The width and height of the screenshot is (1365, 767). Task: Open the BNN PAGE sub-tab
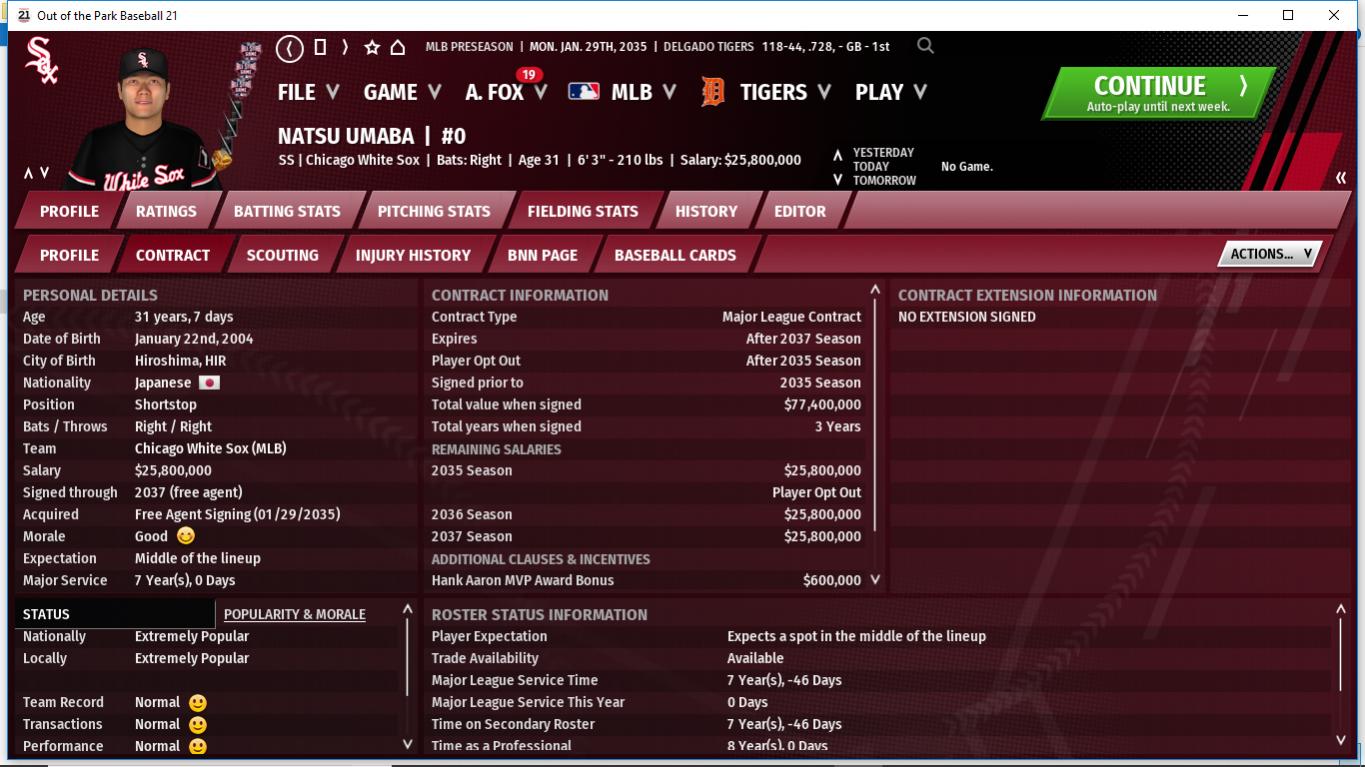[543, 255]
